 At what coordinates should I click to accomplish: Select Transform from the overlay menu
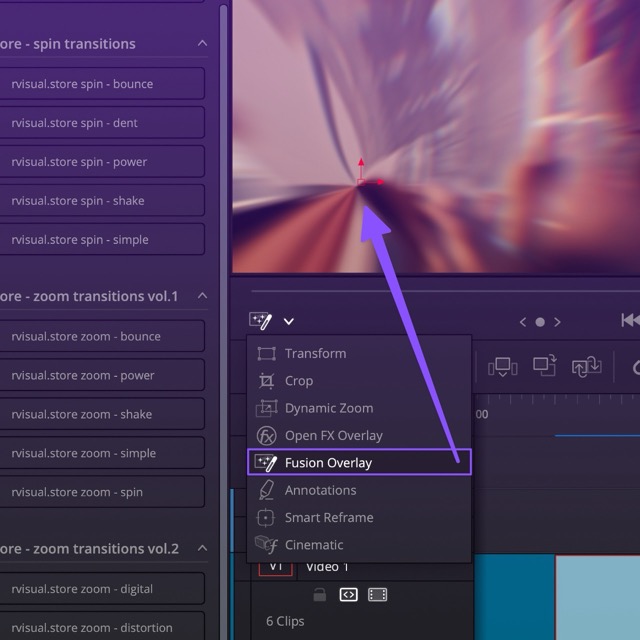[x=315, y=353]
